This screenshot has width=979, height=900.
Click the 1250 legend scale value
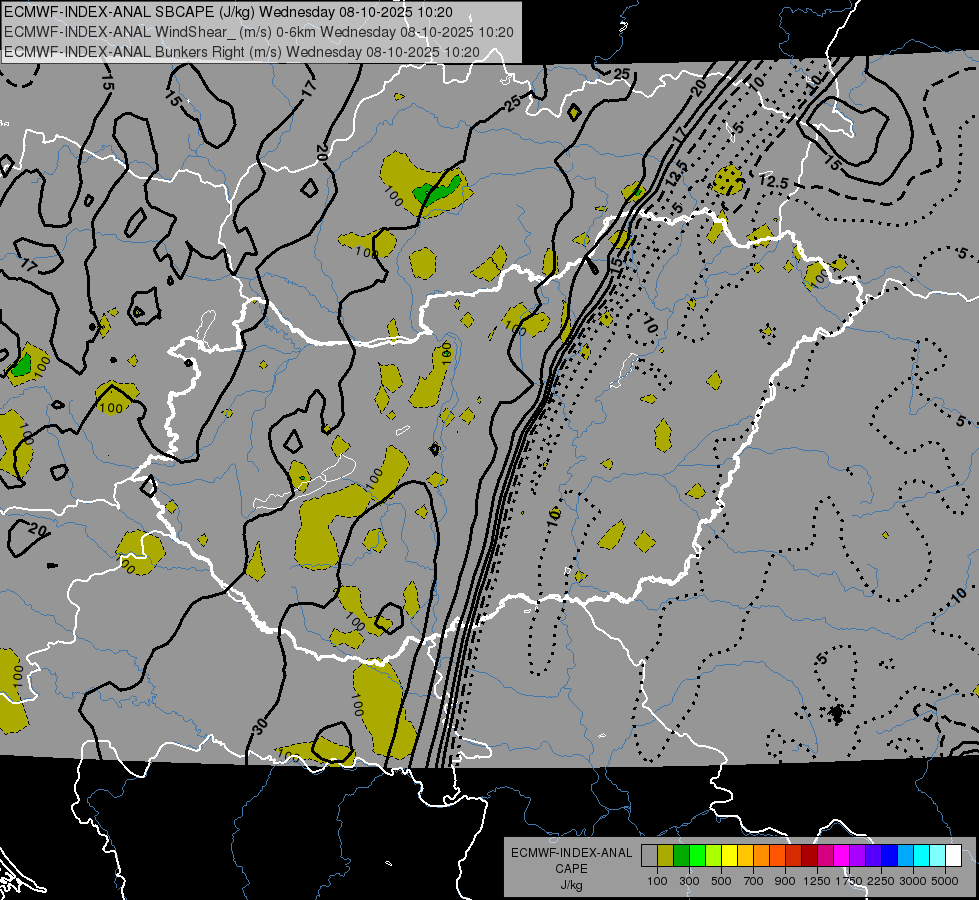[817, 881]
